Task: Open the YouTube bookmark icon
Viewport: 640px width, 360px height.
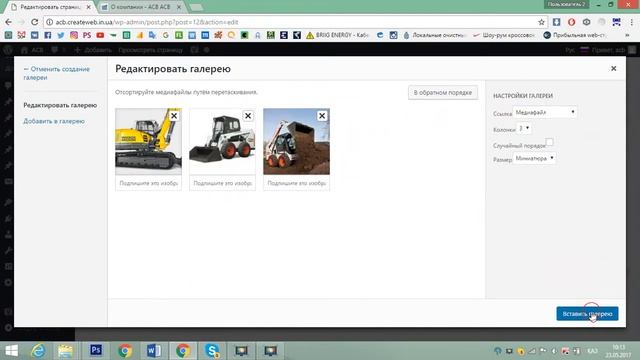Action: point(100,36)
